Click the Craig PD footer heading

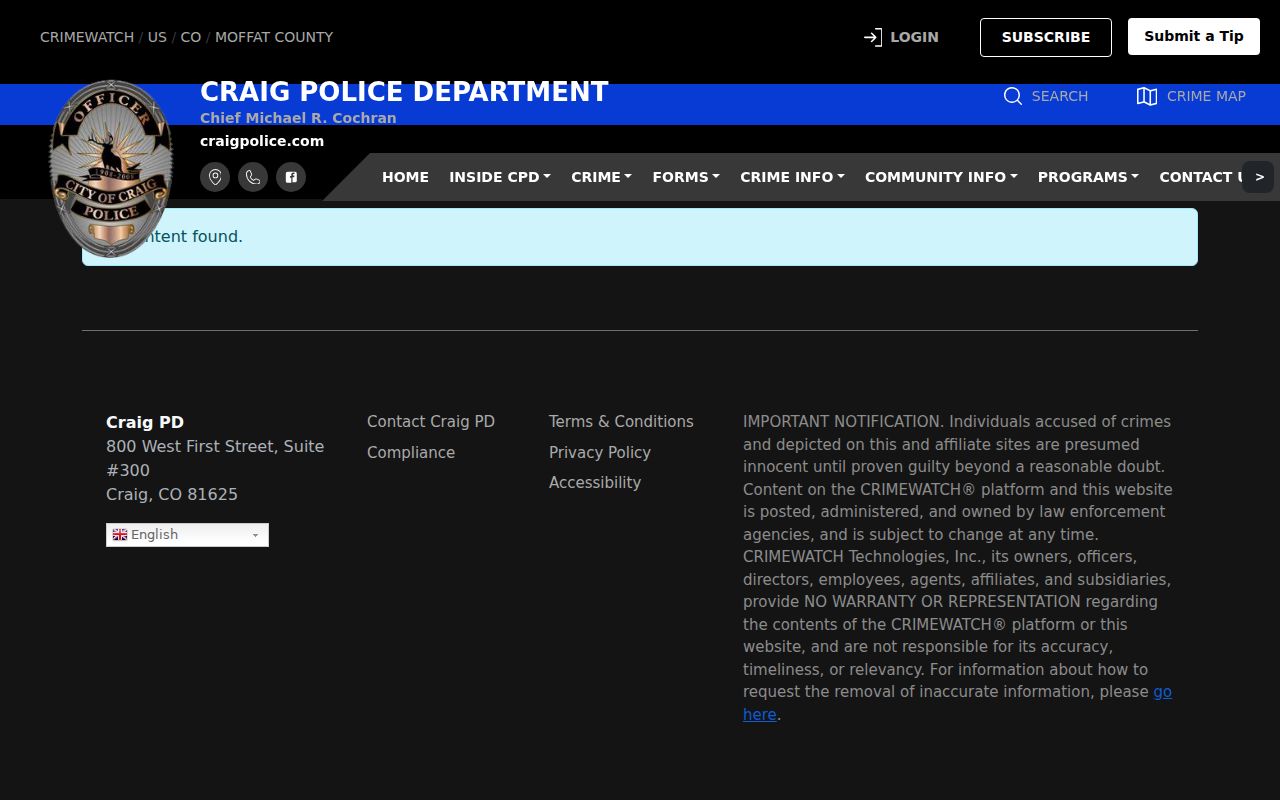pyautogui.click(x=145, y=422)
